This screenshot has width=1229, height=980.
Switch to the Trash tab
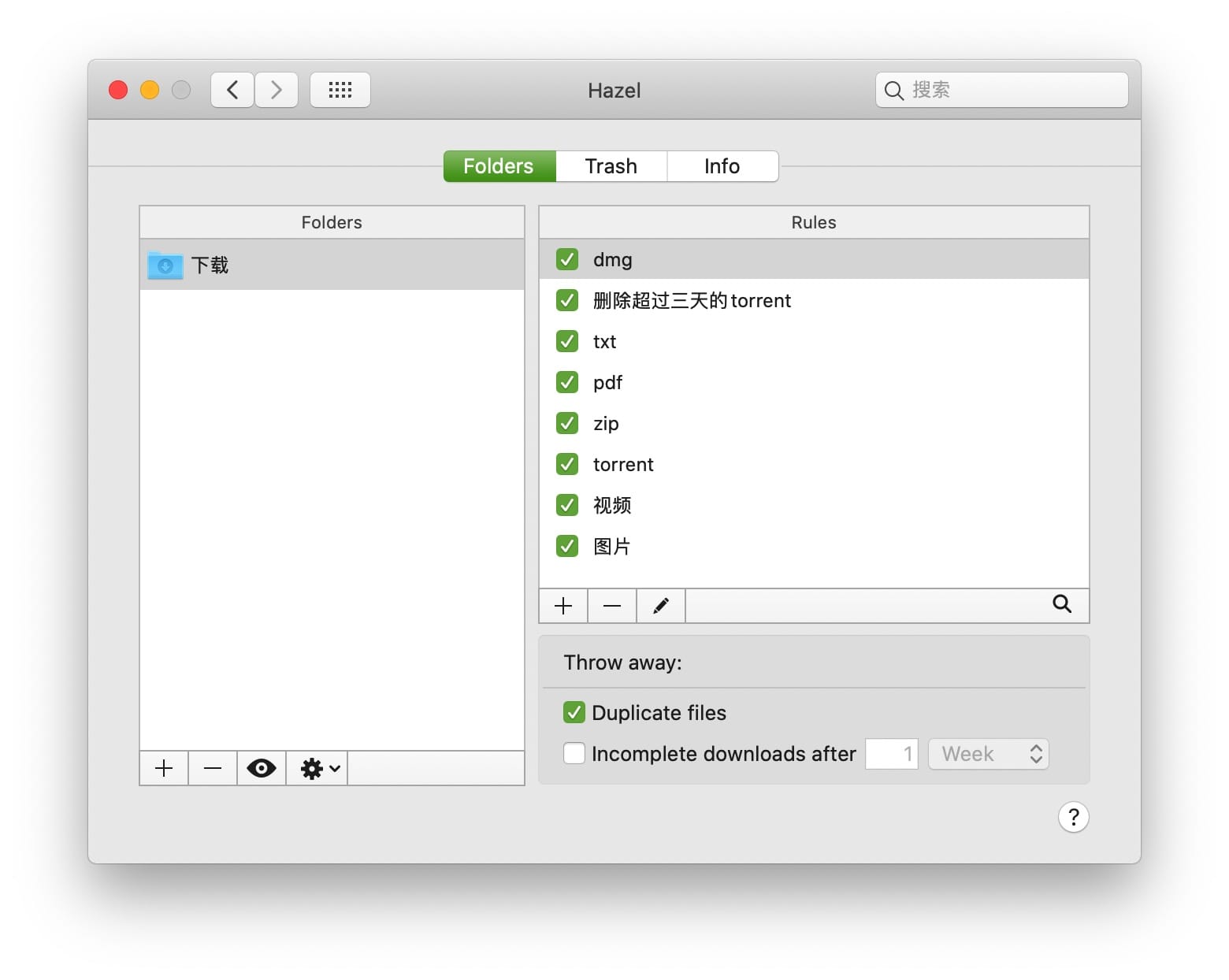coord(611,166)
